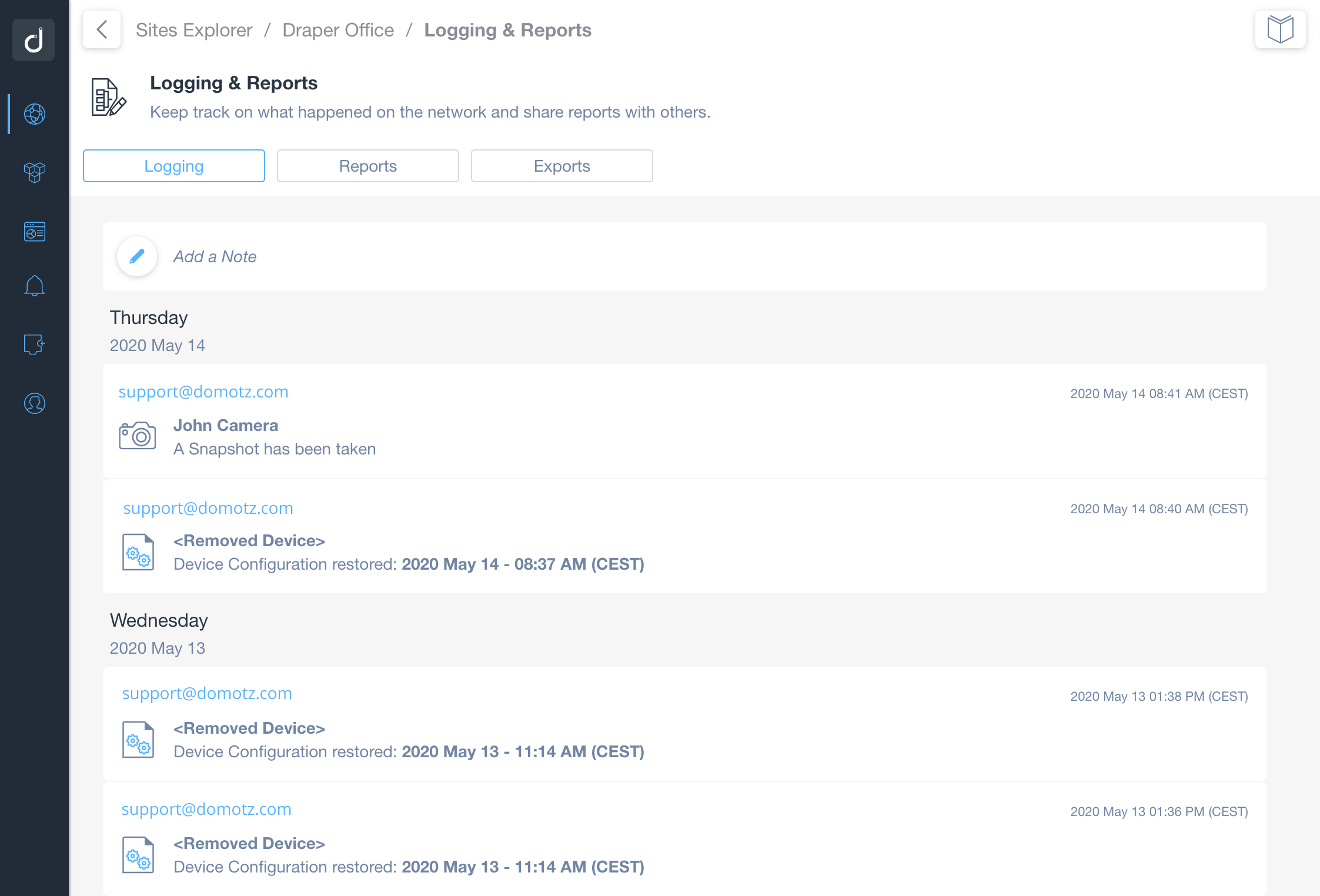Open the John Camera device name

[226, 425]
